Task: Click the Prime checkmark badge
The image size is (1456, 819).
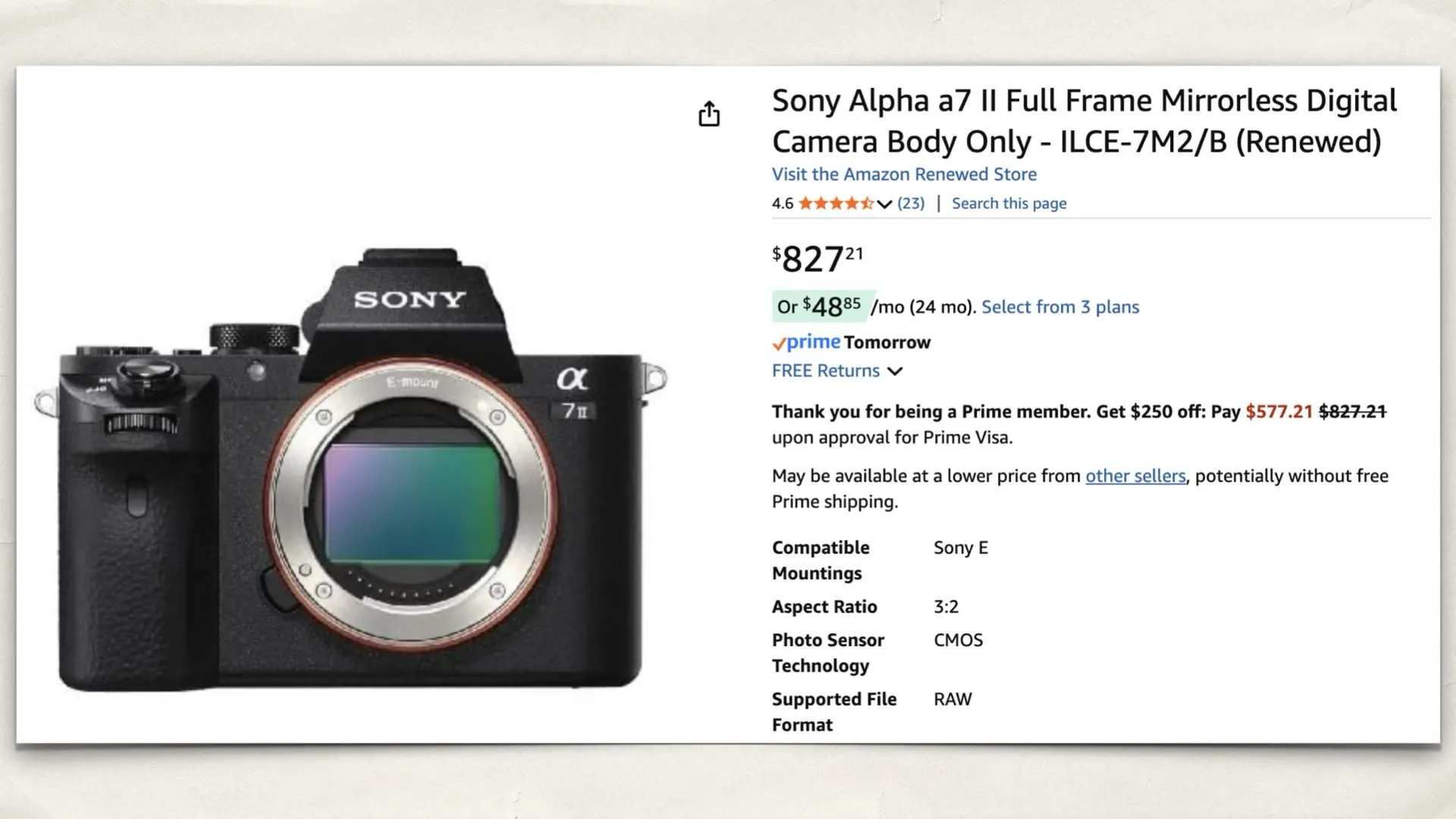Action: [780, 343]
